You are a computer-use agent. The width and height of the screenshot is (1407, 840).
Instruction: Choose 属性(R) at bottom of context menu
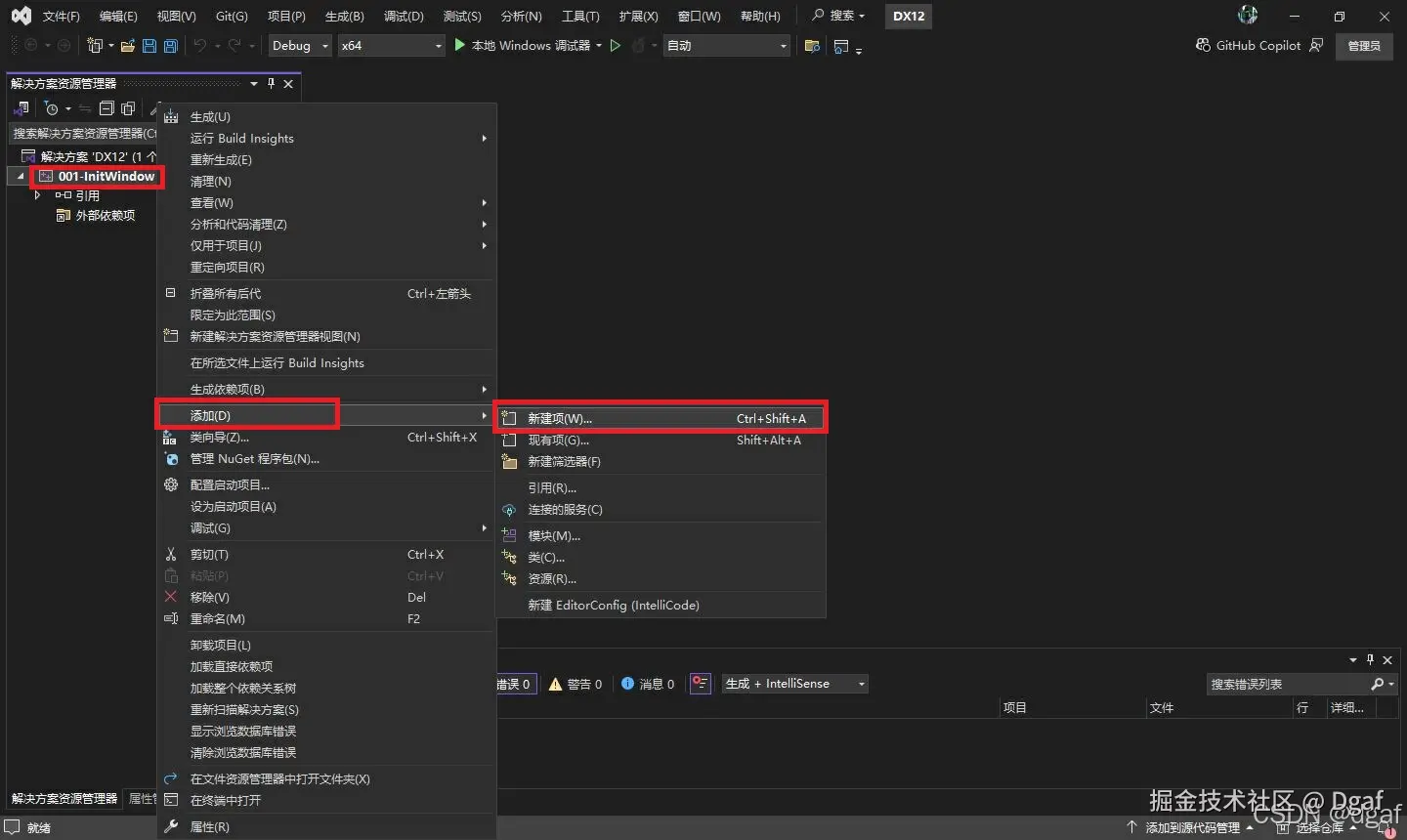click(326, 827)
